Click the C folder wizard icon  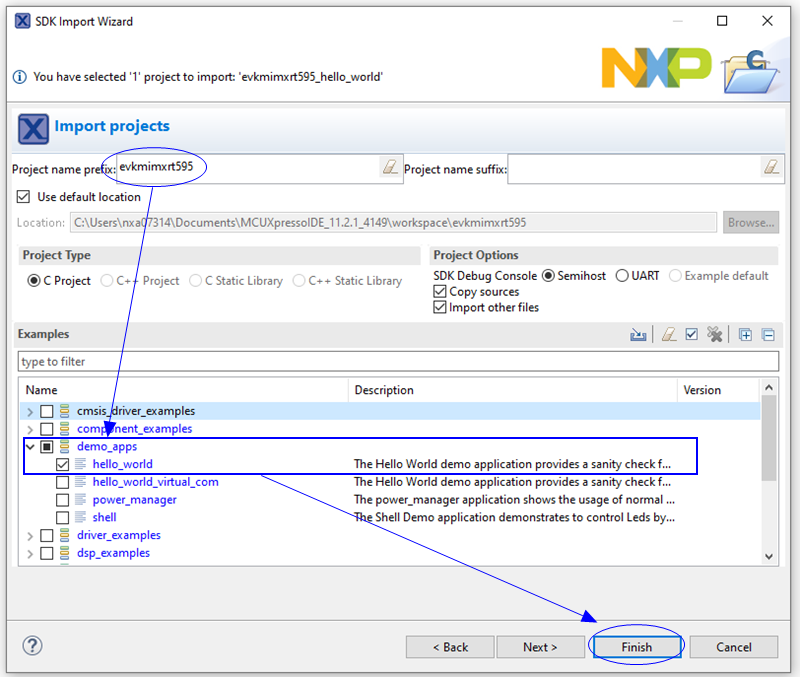751,72
